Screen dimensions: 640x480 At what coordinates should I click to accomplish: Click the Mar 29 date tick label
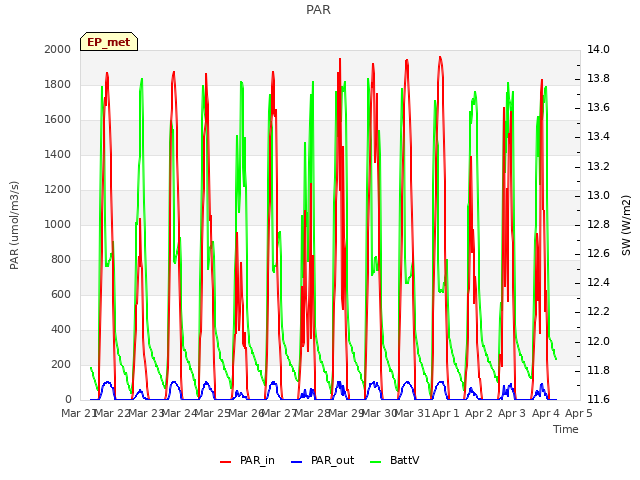tap(346, 413)
